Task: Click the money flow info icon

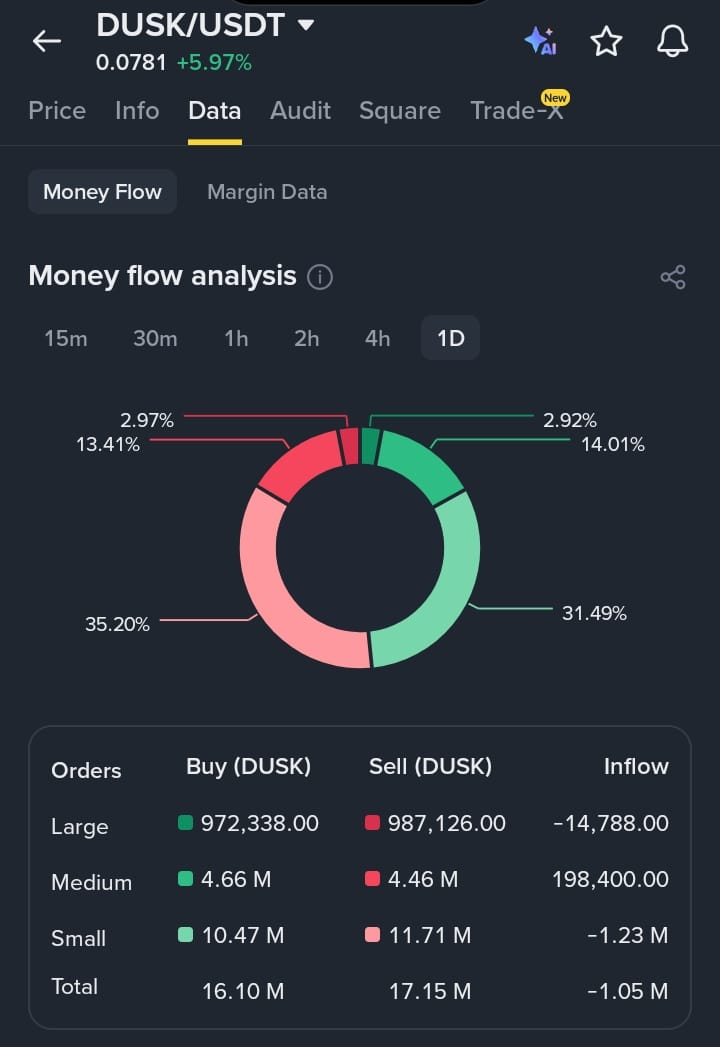Action: point(320,276)
